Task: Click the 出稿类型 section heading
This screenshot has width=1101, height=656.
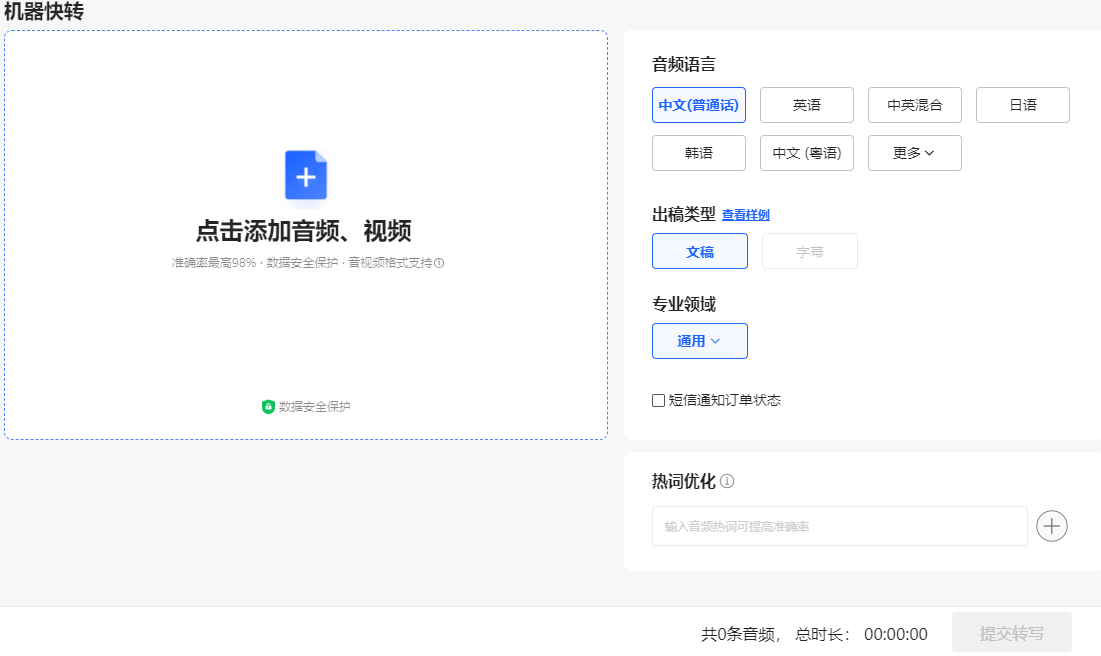Action: coord(684,214)
